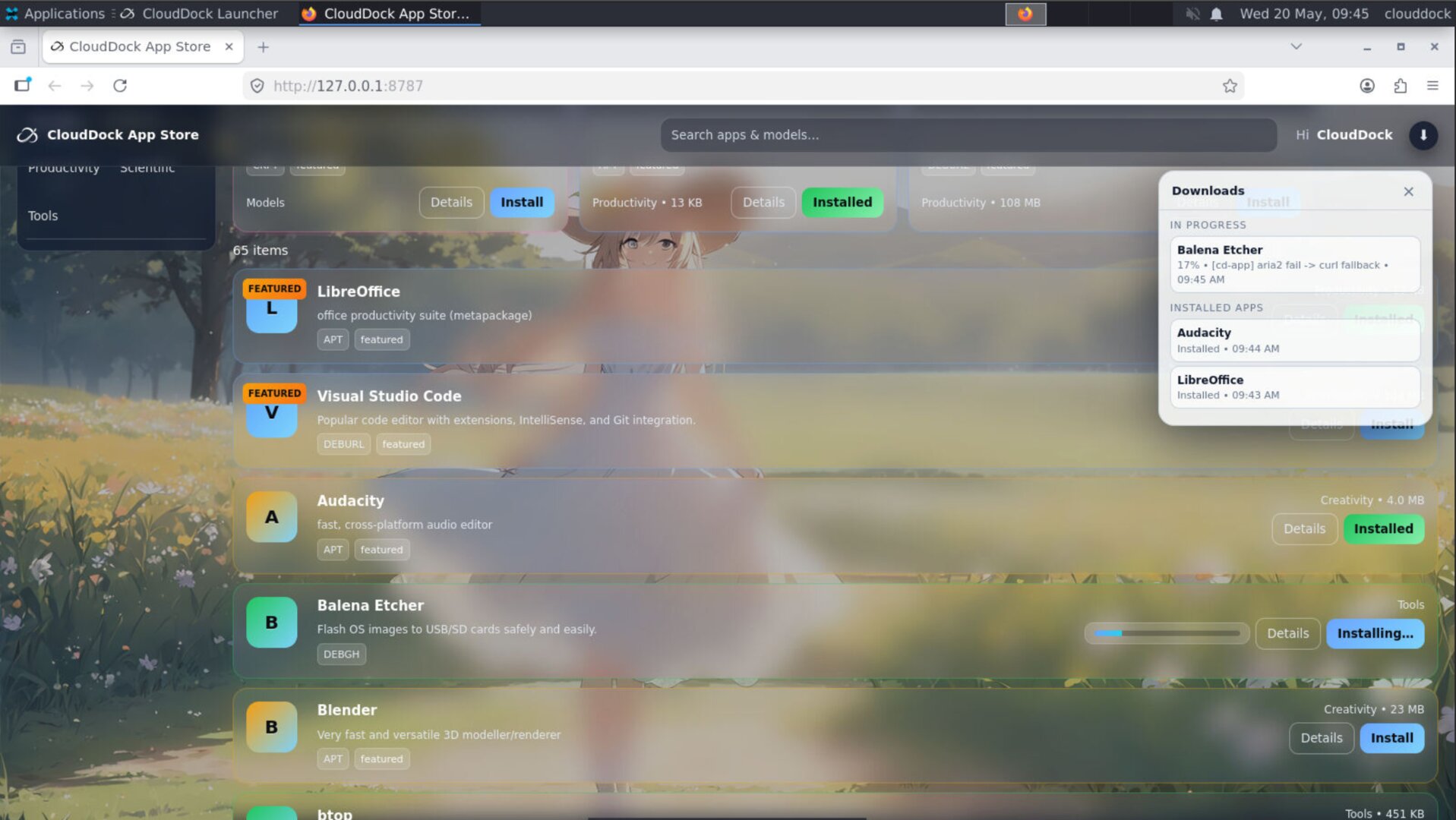Click the Installed button for Audacity
Screen dimensions: 1456x820
coord(1383,529)
